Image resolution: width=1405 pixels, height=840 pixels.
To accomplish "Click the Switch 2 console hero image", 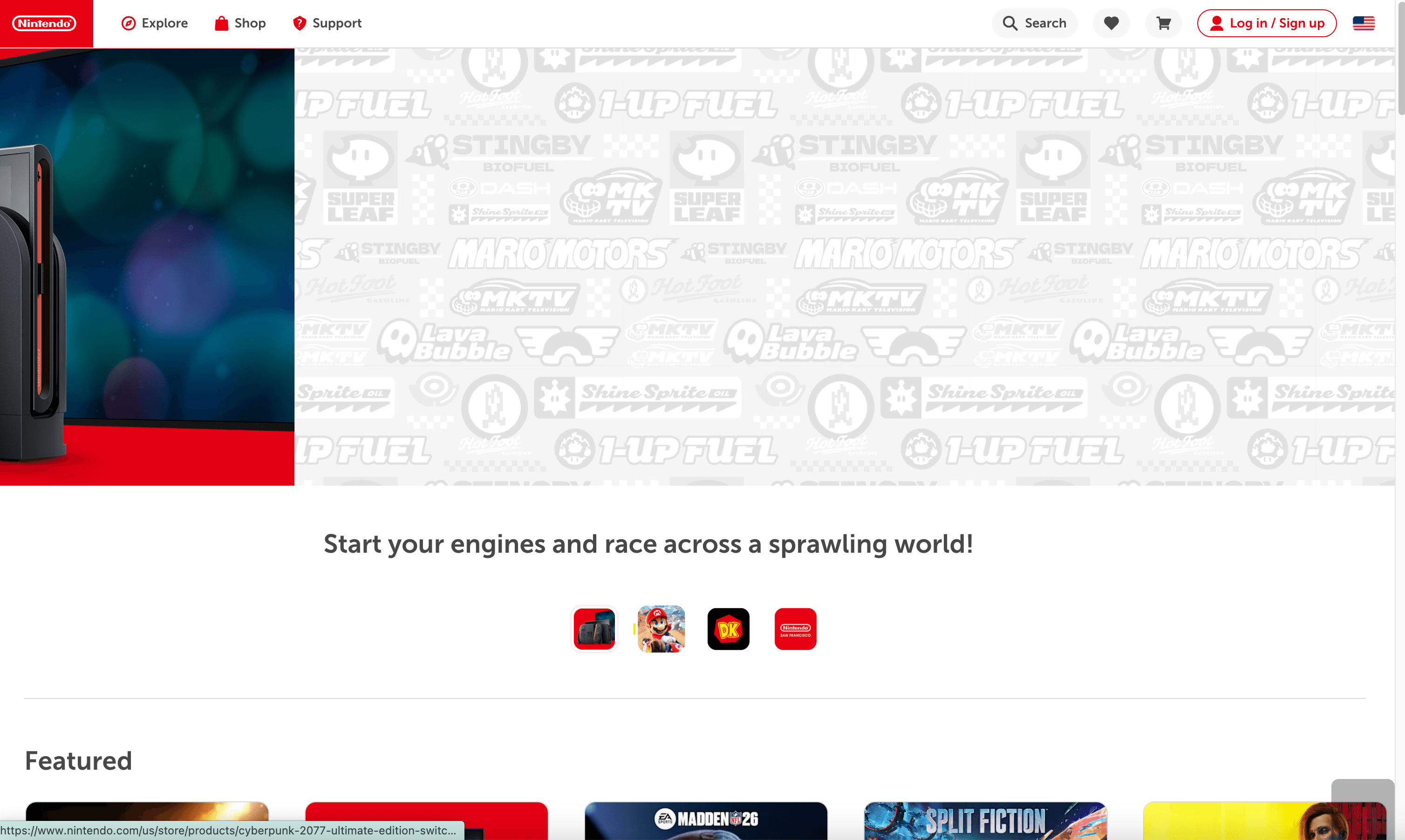I will 147,266.
